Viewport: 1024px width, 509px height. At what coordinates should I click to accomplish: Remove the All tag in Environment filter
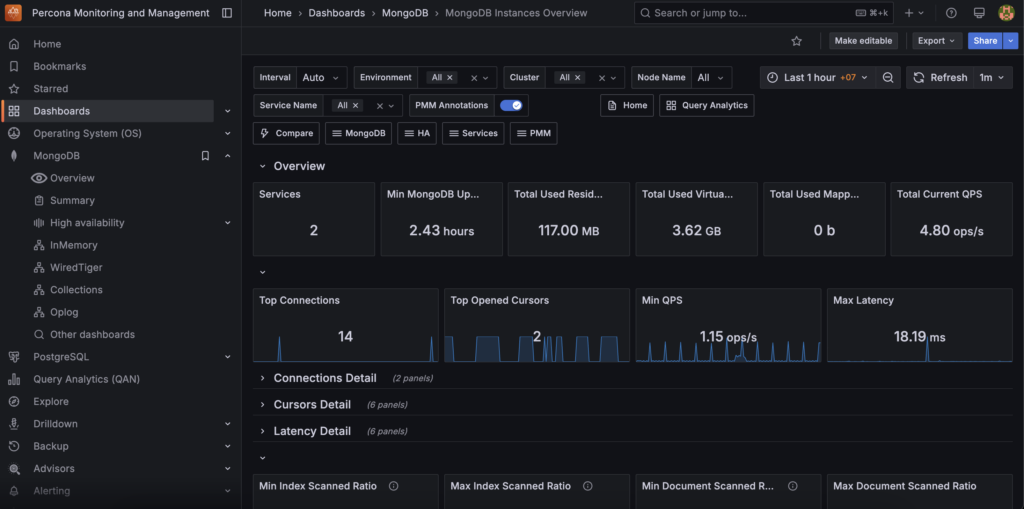point(449,77)
